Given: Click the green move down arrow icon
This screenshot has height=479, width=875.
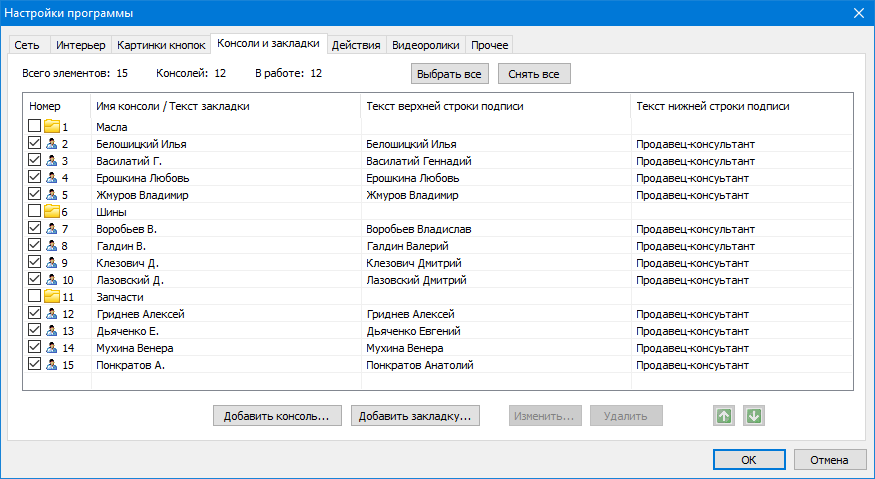Looking at the screenshot, I should tap(754, 416).
